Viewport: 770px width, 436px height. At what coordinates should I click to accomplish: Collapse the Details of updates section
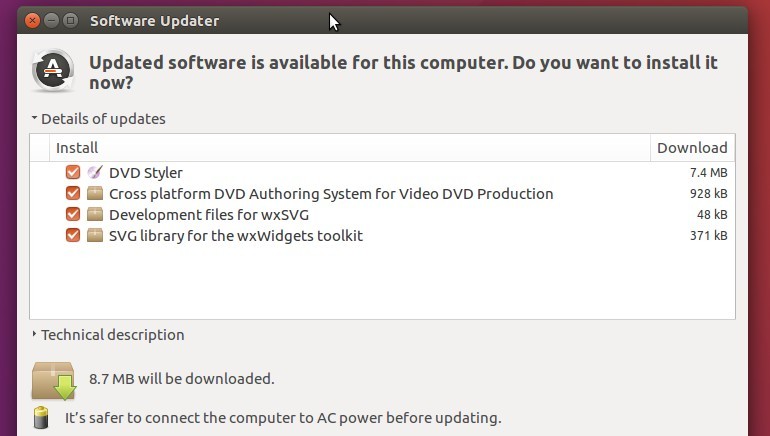98,119
